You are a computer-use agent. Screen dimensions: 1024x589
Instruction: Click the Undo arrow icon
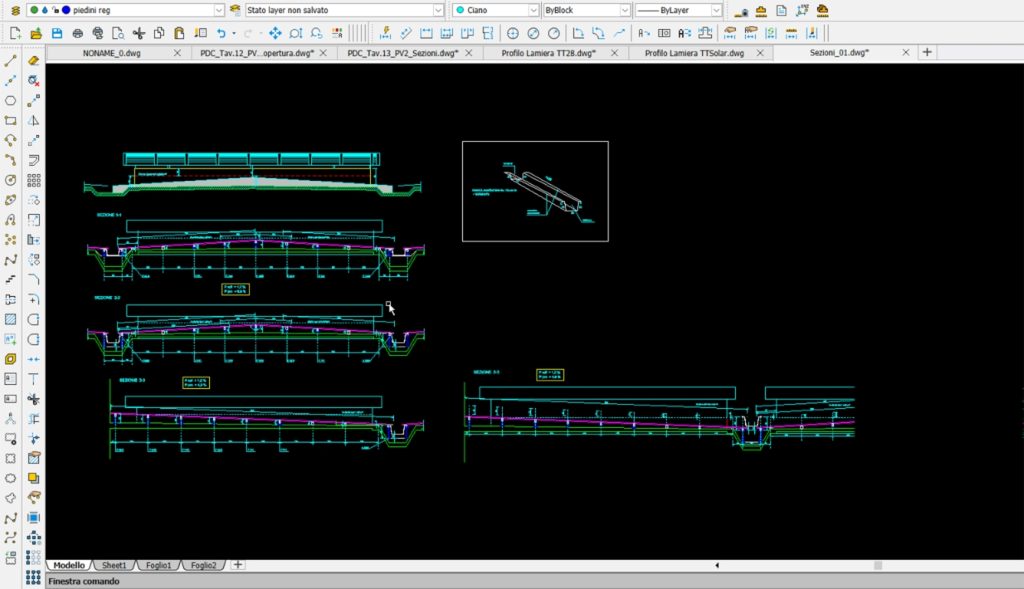[221, 33]
